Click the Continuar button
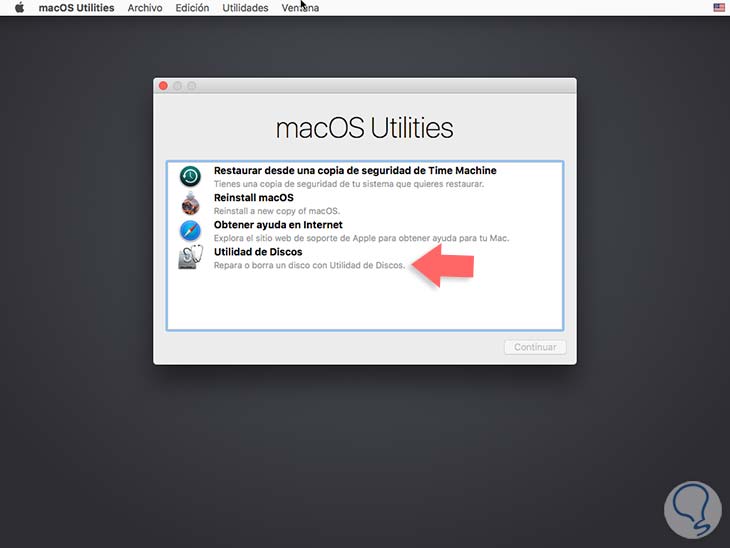The image size is (730, 548). 535,347
